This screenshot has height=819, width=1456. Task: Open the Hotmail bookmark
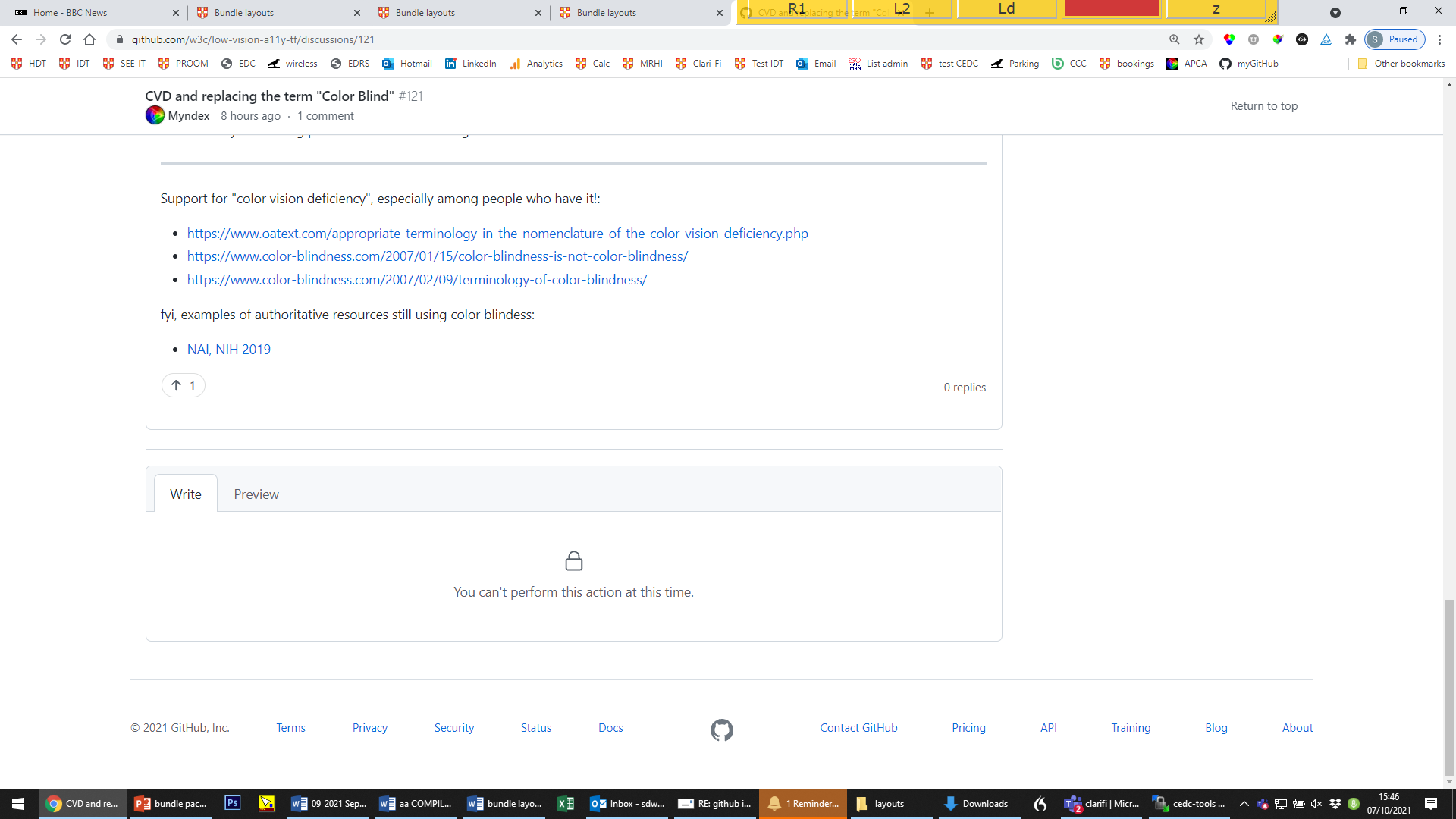point(407,64)
